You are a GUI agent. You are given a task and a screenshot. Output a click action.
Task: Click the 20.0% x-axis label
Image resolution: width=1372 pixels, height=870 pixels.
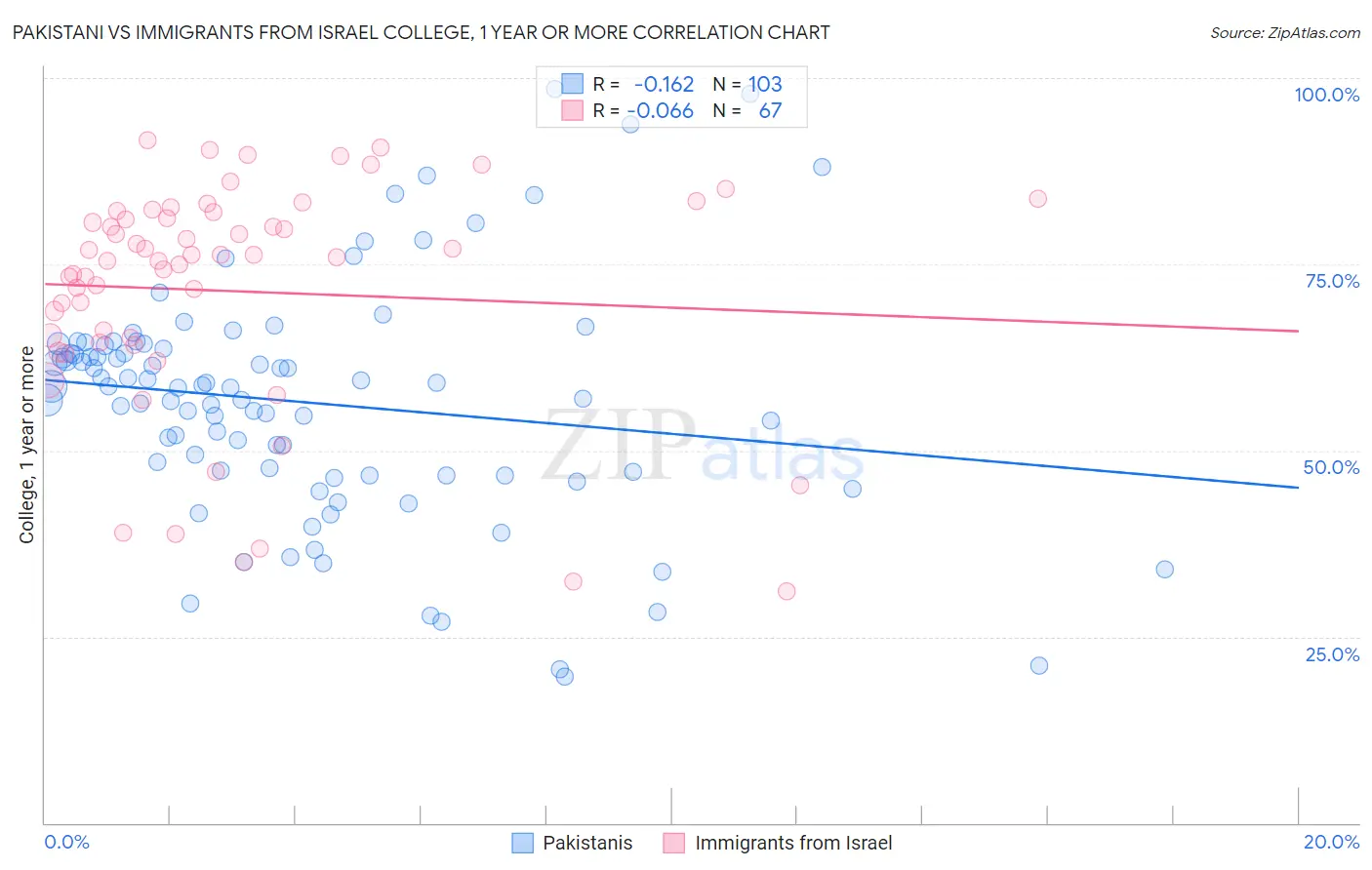pos(1331,842)
